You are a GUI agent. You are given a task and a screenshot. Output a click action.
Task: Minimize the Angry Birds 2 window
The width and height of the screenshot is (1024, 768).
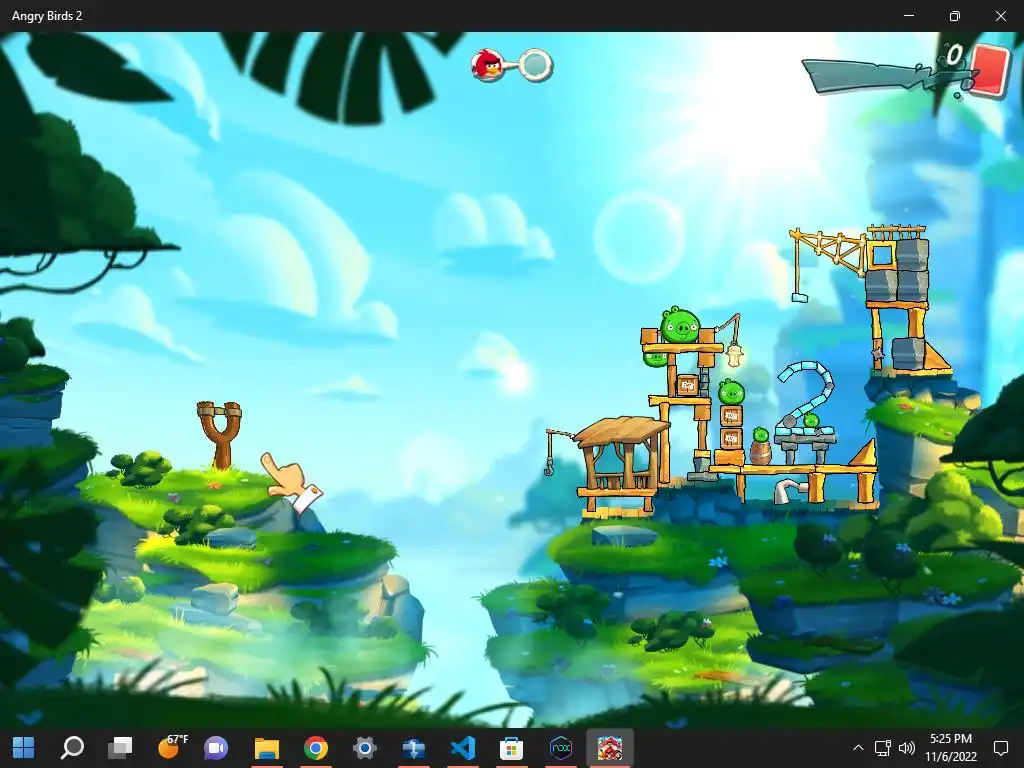pos(908,16)
